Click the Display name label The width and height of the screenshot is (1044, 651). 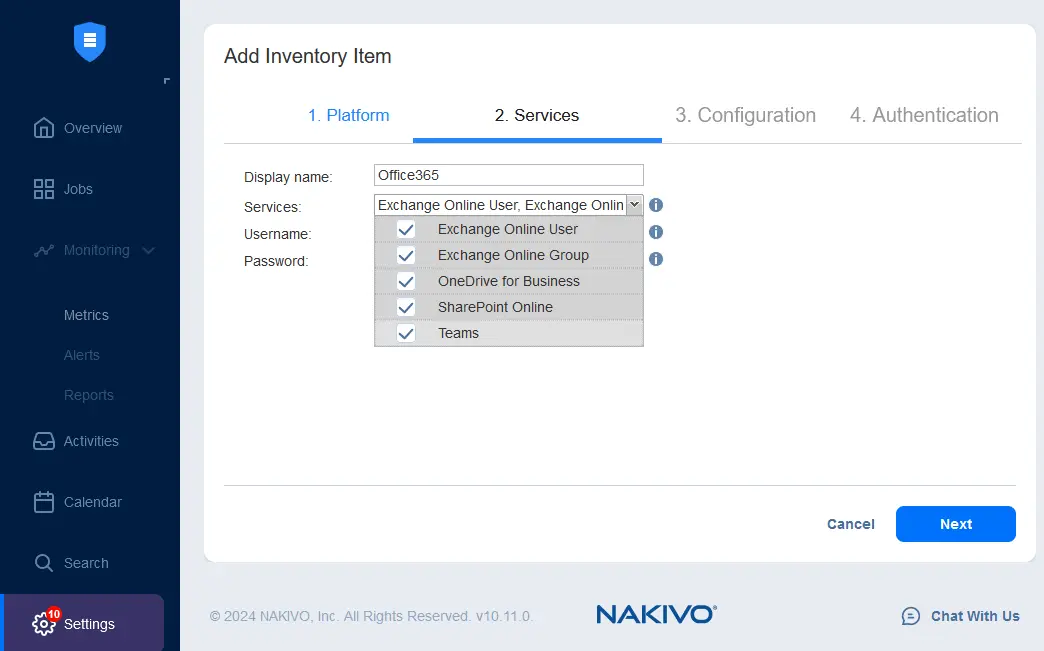[288, 177]
